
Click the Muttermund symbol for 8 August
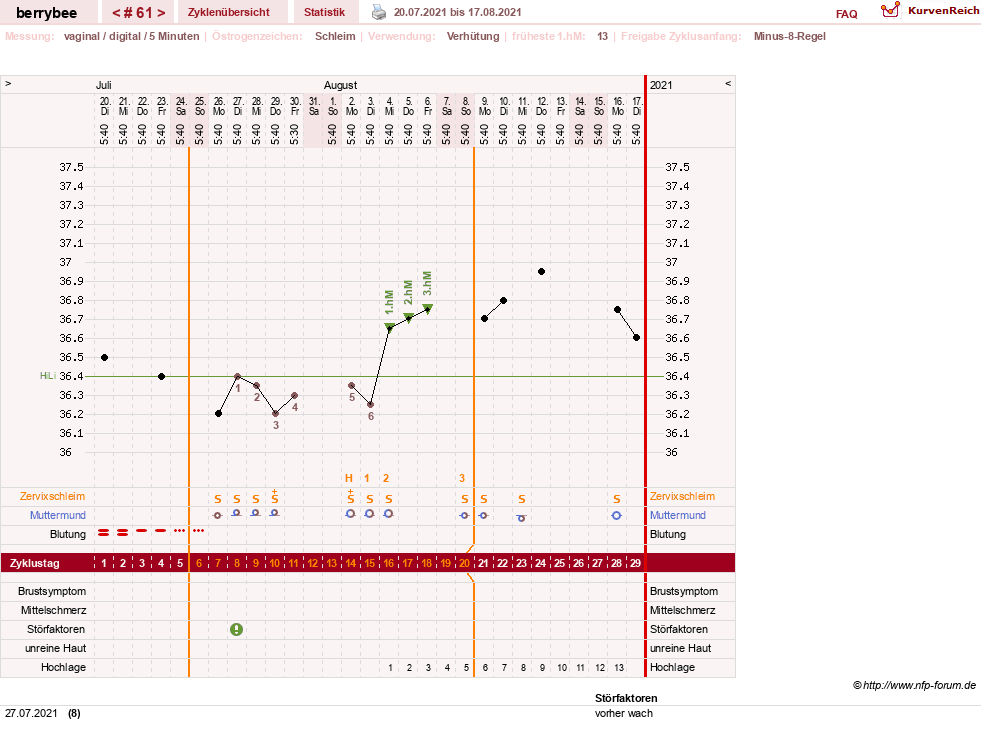[x=464, y=516]
